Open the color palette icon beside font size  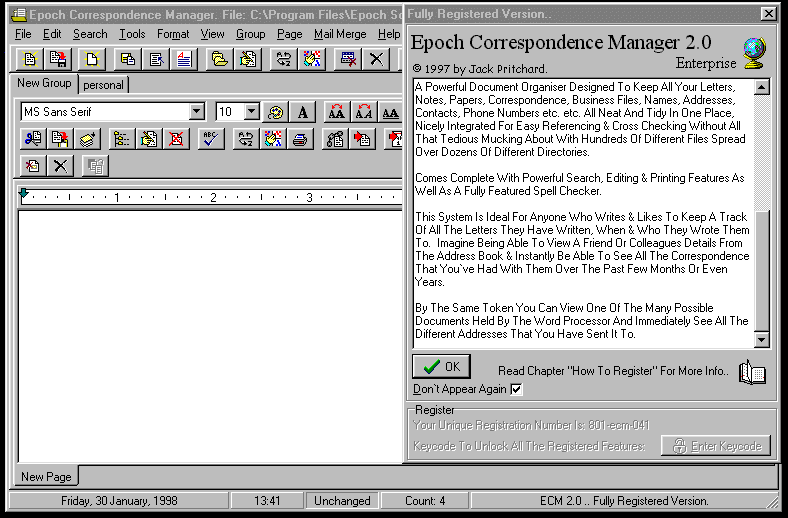tap(275, 112)
